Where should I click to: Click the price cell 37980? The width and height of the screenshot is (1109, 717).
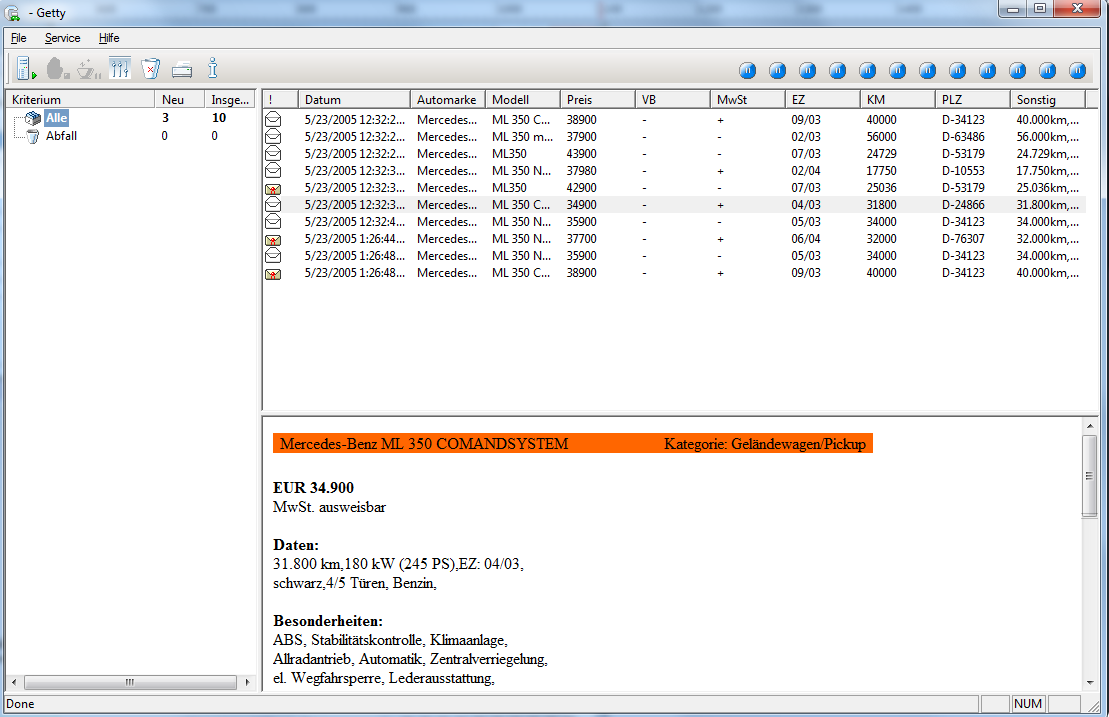(581, 170)
